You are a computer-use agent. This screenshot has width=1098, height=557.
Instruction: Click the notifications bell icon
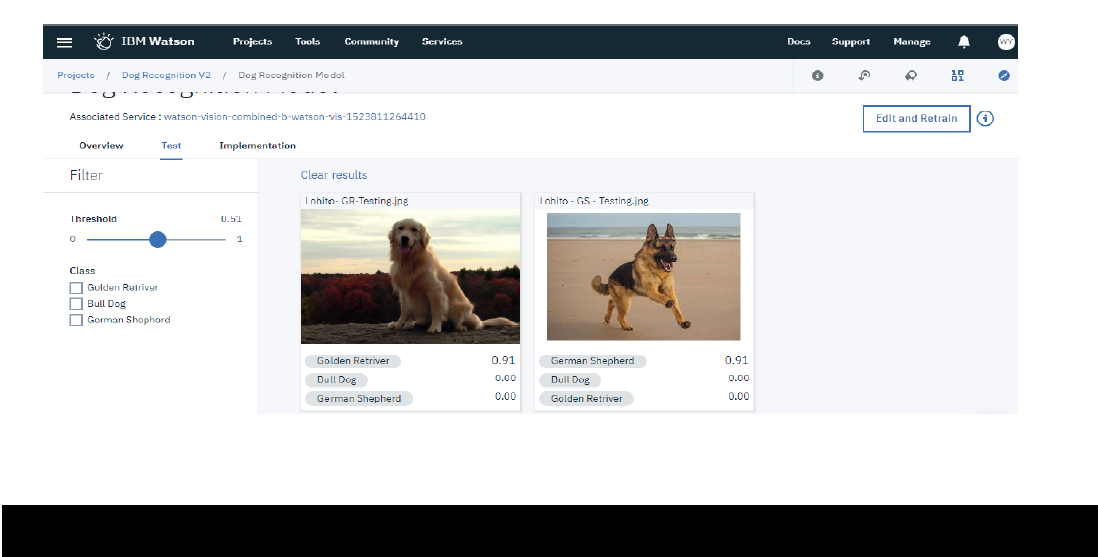coord(964,42)
